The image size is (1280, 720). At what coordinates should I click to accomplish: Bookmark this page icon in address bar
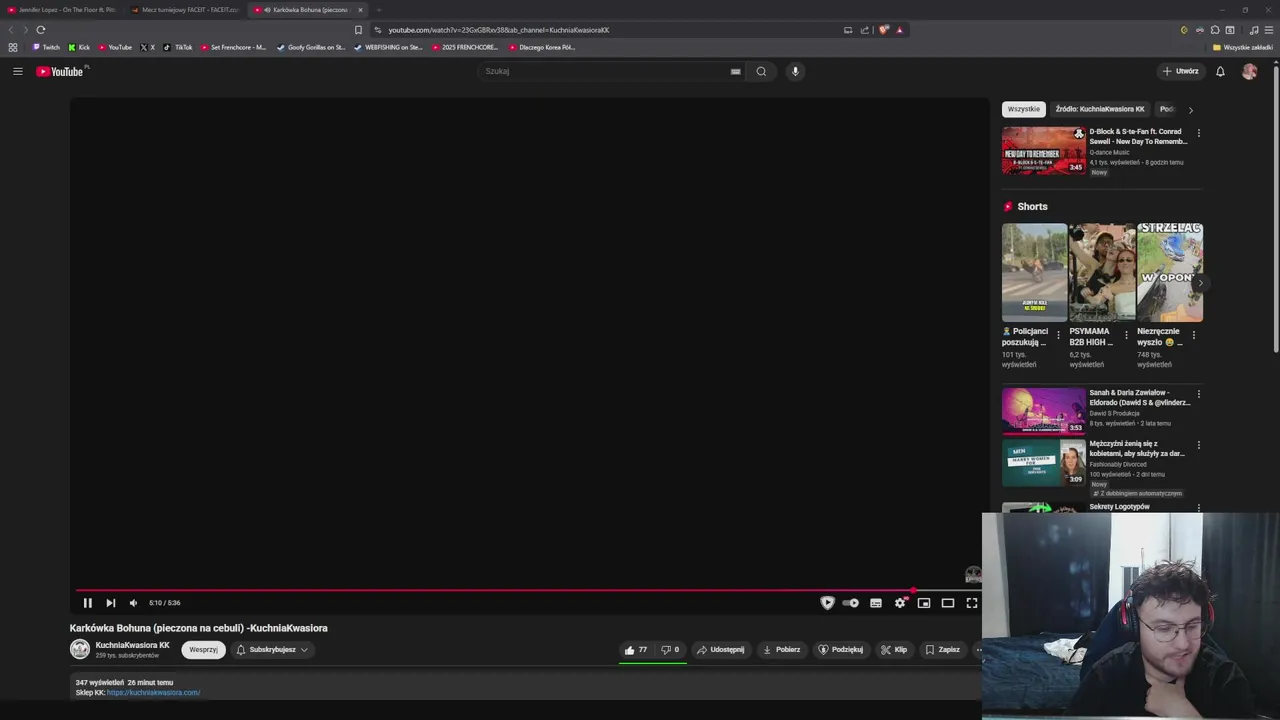tap(358, 30)
